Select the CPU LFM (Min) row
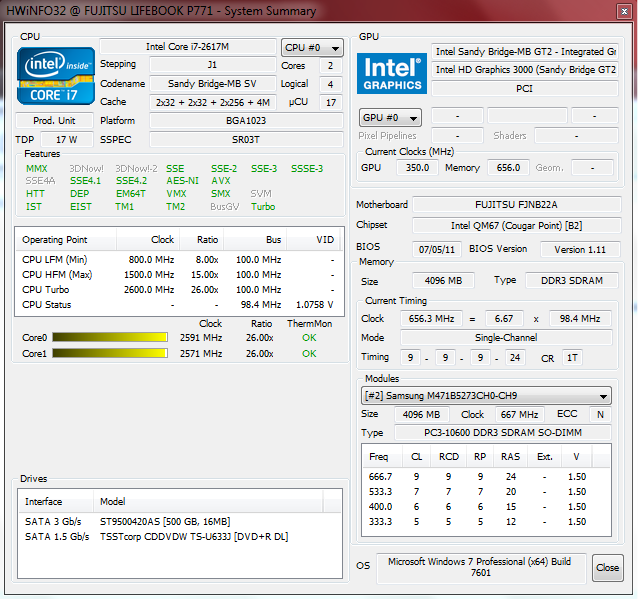This screenshot has height=599, width=638. click(179, 260)
